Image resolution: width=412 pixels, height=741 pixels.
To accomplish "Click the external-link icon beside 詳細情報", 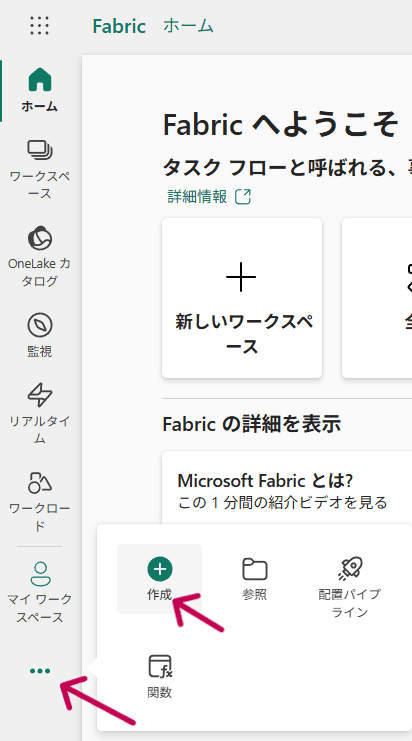I will [243, 196].
